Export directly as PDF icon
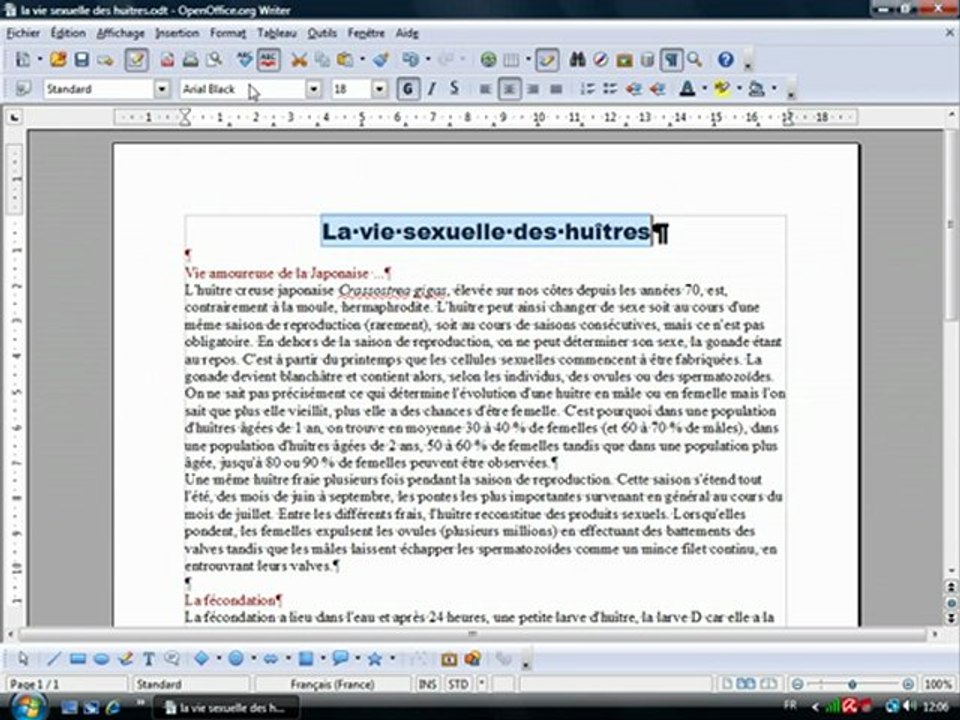Screen dimensions: 960x720 pyautogui.click(x=167, y=59)
